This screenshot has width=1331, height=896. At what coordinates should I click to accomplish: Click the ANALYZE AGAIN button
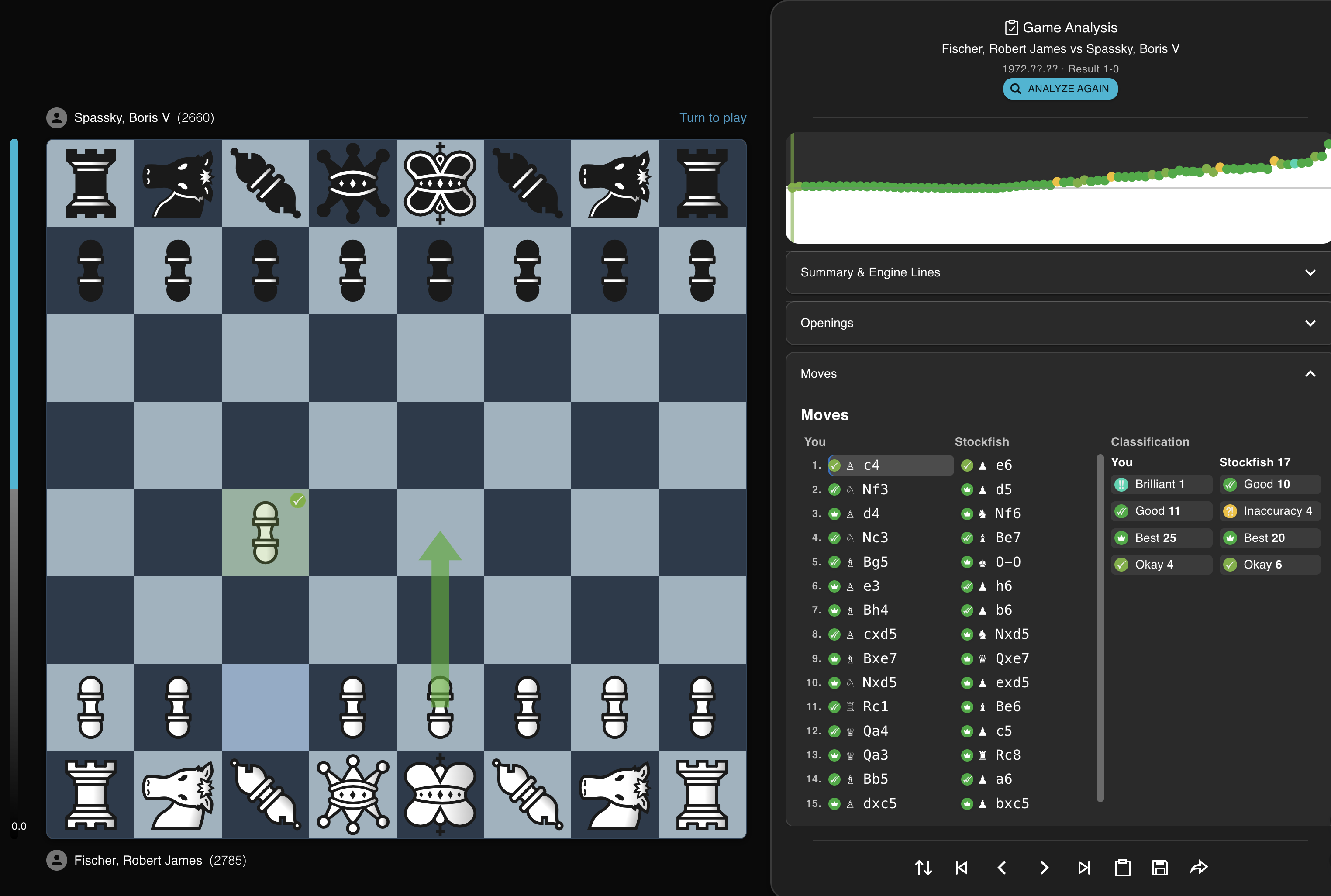pyautogui.click(x=1060, y=89)
